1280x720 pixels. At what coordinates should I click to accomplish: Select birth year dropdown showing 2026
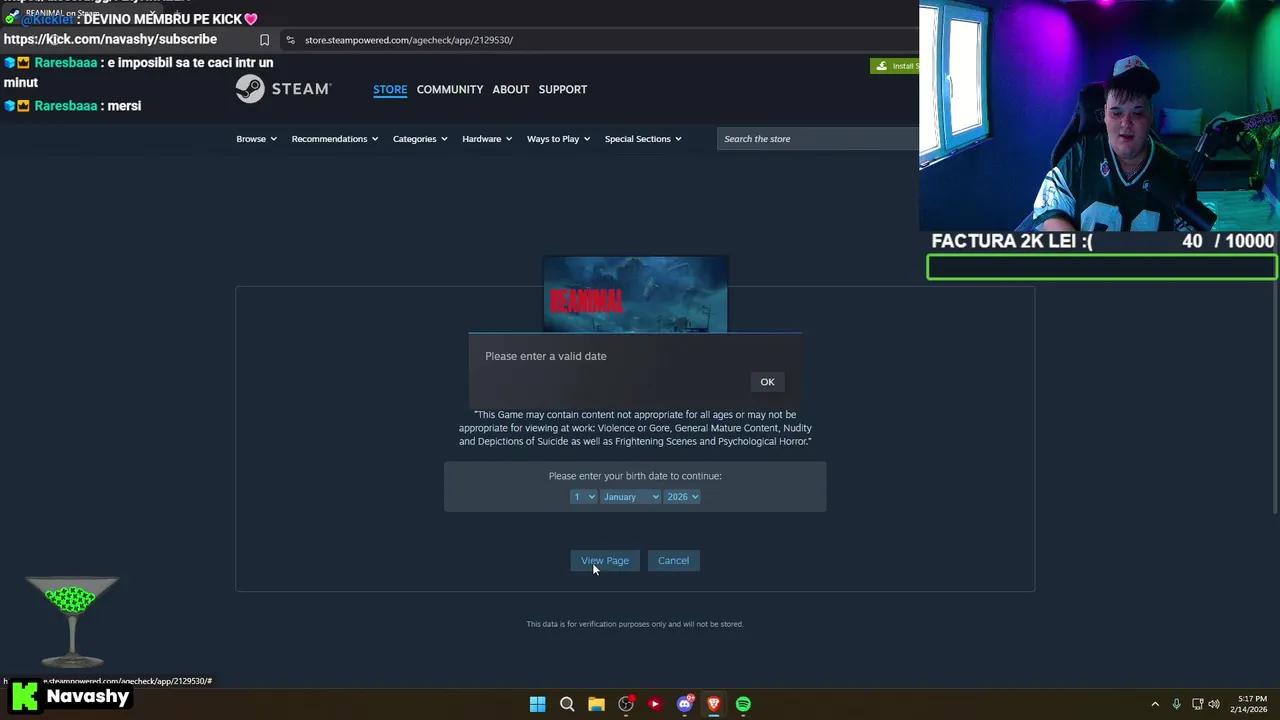[x=682, y=497]
